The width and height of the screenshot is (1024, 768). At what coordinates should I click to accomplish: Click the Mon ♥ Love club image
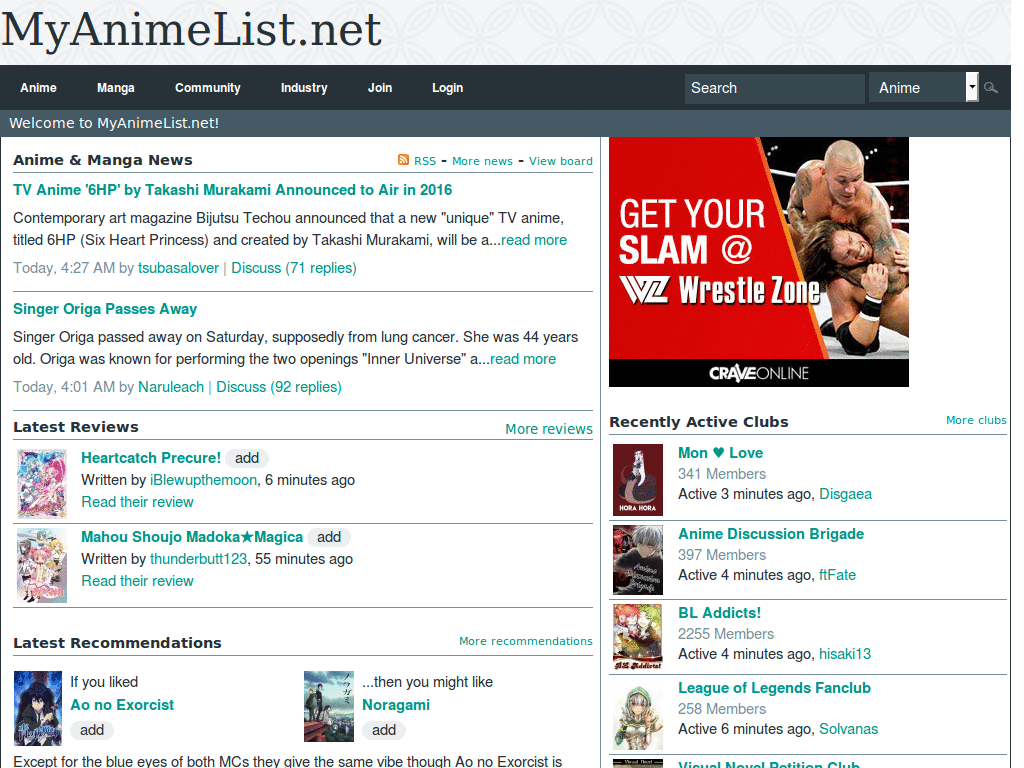pos(638,480)
